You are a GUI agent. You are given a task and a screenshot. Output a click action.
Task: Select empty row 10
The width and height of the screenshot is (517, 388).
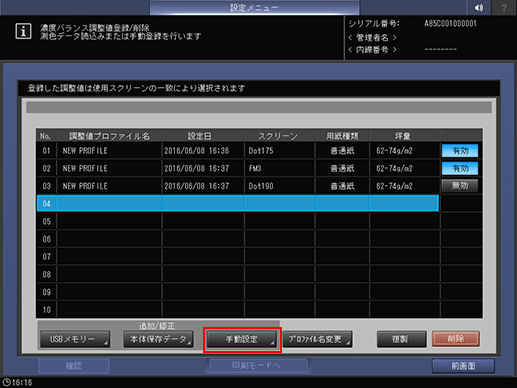coord(238,309)
